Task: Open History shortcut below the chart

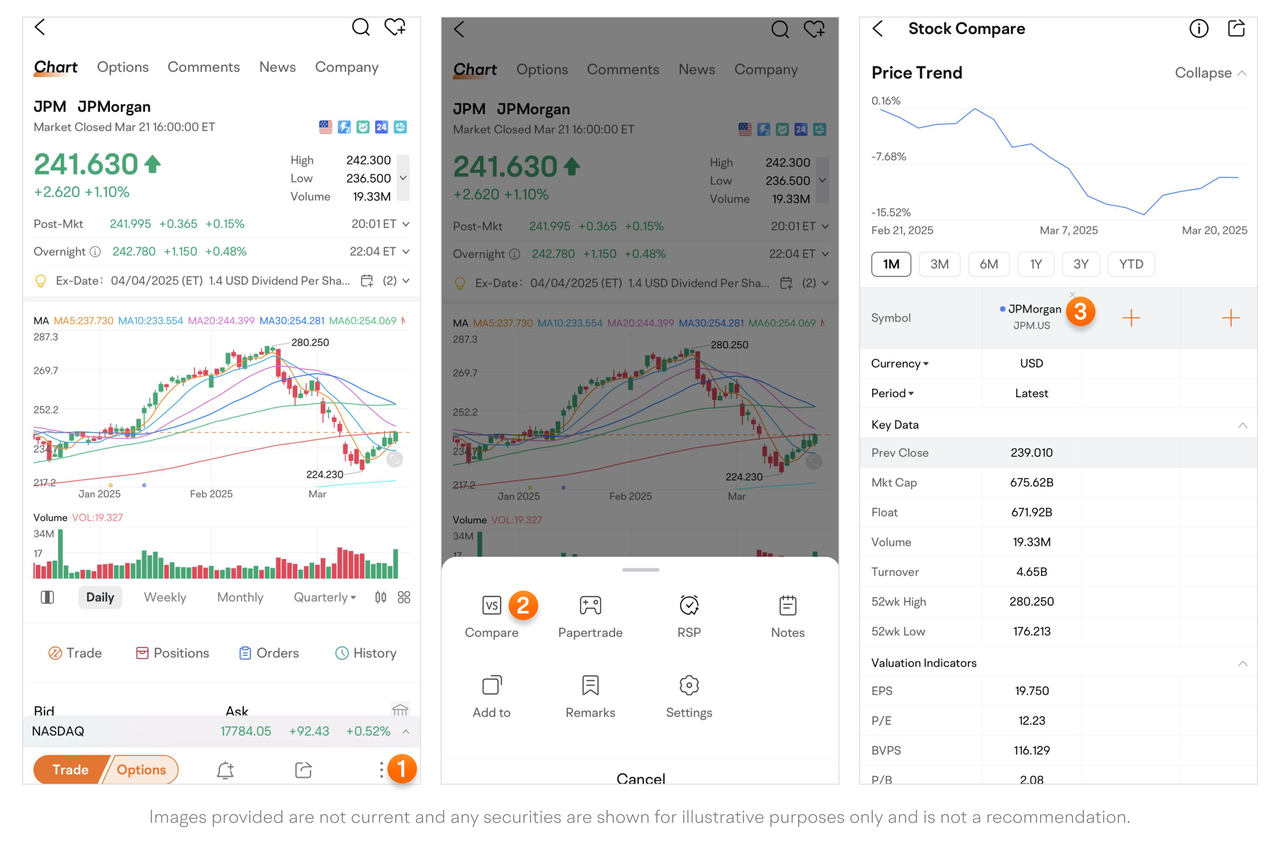Action: [x=365, y=653]
